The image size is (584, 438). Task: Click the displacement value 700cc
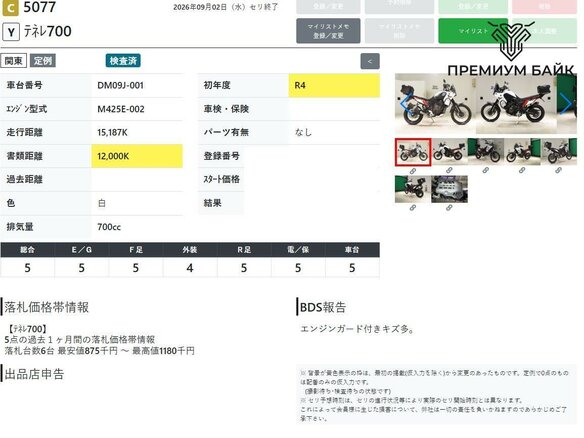click(x=109, y=227)
